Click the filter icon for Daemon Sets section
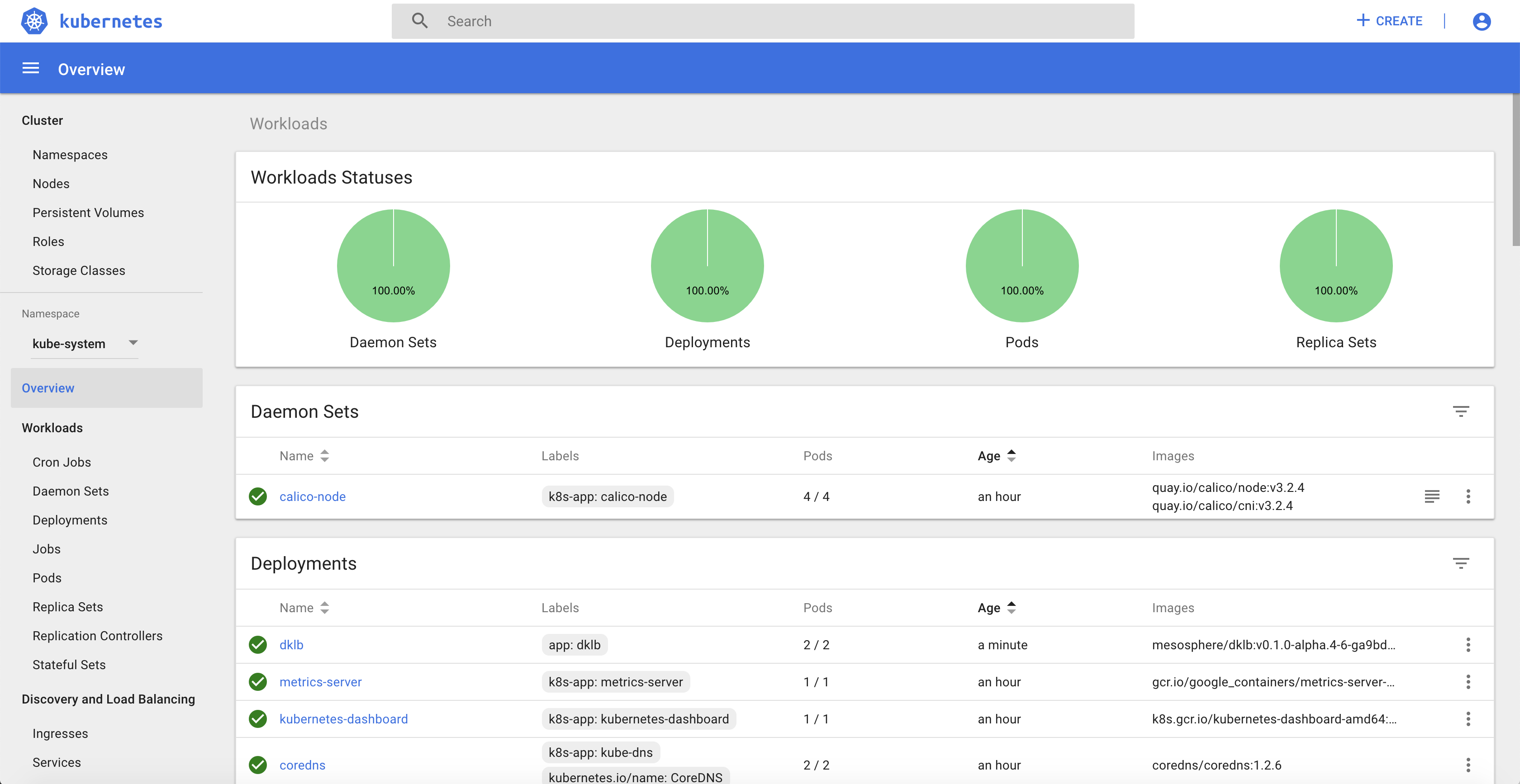This screenshot has width=1520, height=784. [x=1461, y=410]
